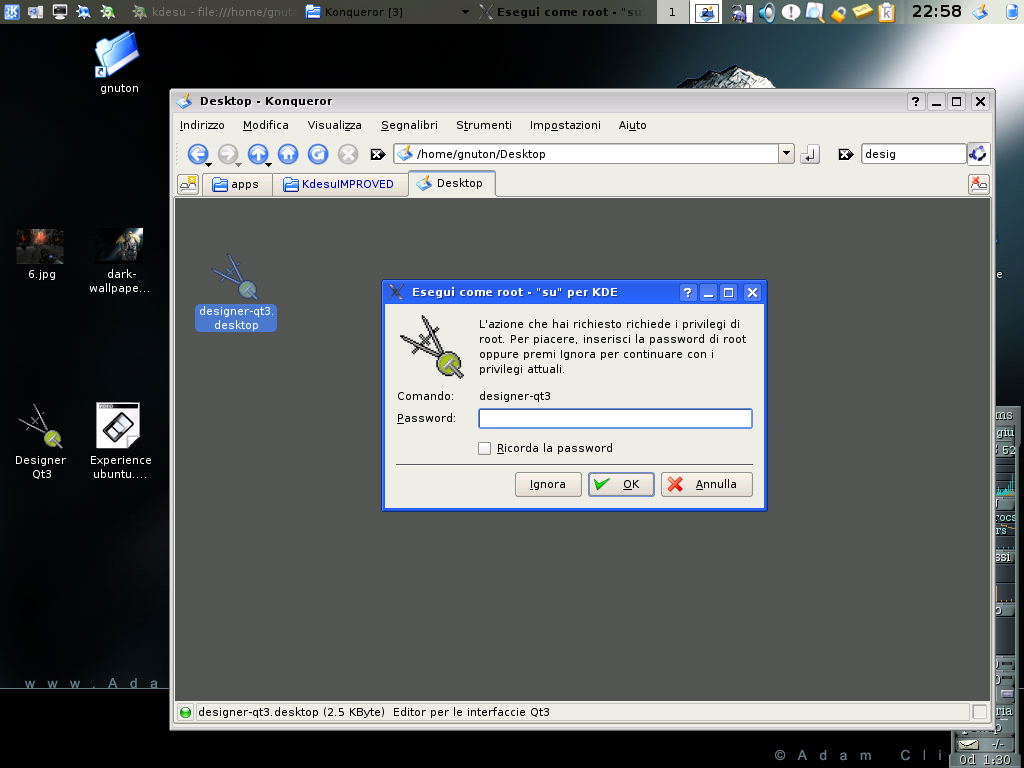Enable Ricorda la password checkbox
1024x768 pixels.
pyautogui.click(x=485, y=449)
